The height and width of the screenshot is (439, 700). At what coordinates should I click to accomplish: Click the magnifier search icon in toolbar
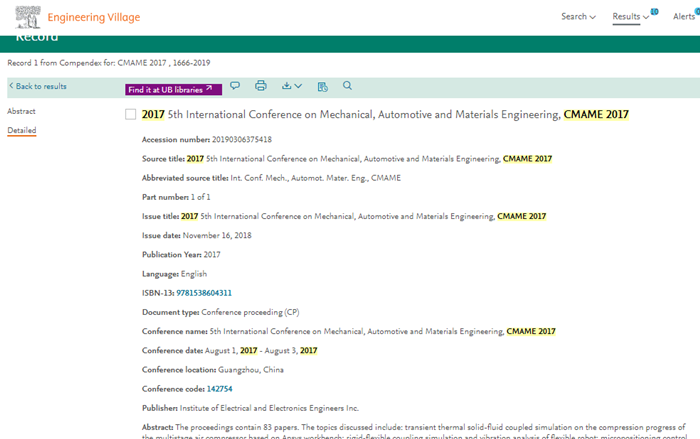(347, 85)
